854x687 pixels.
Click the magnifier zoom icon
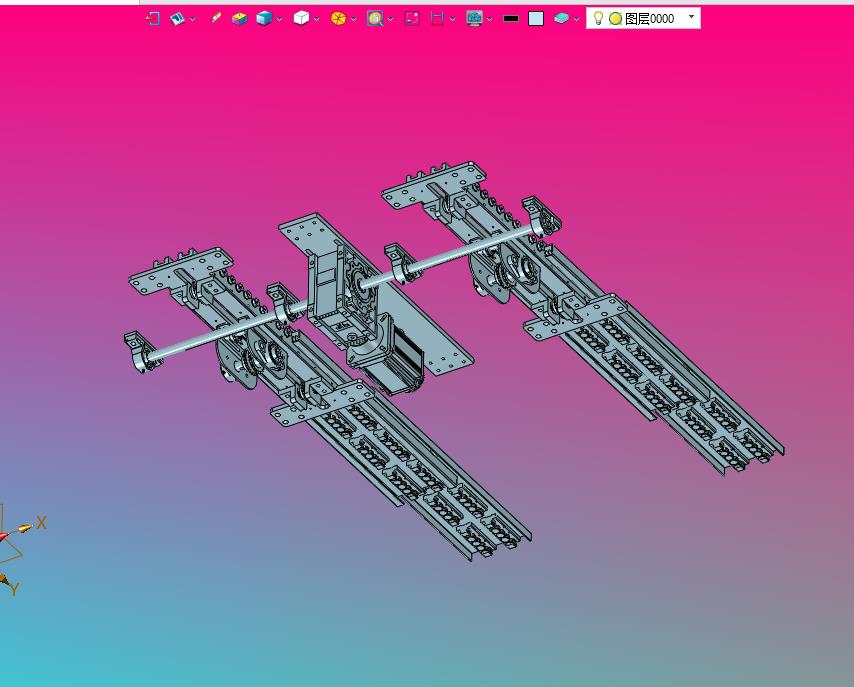(375, 19)
